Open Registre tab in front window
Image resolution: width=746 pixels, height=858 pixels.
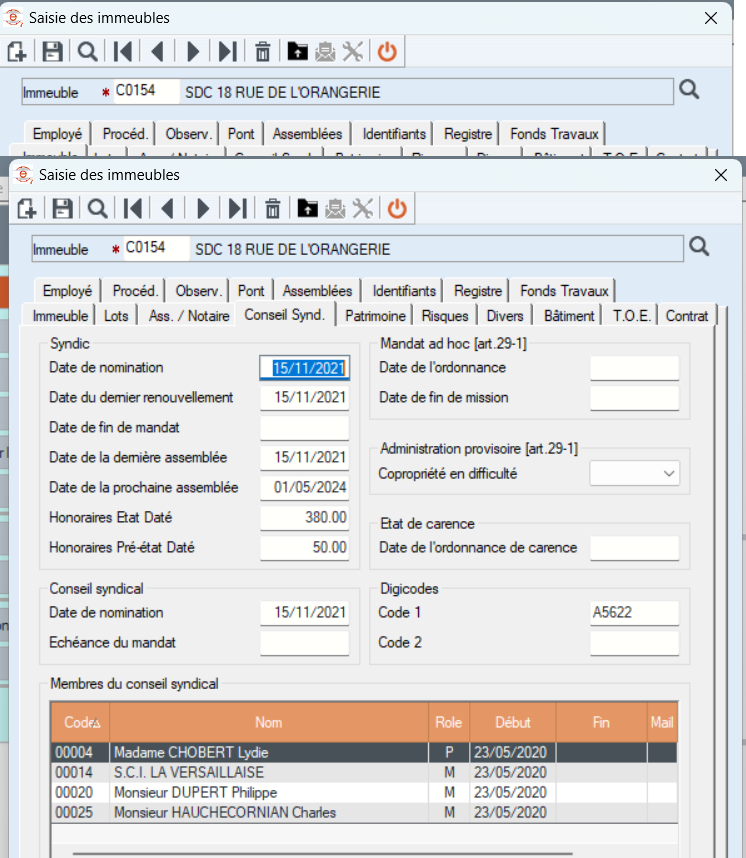pos(478,291)
